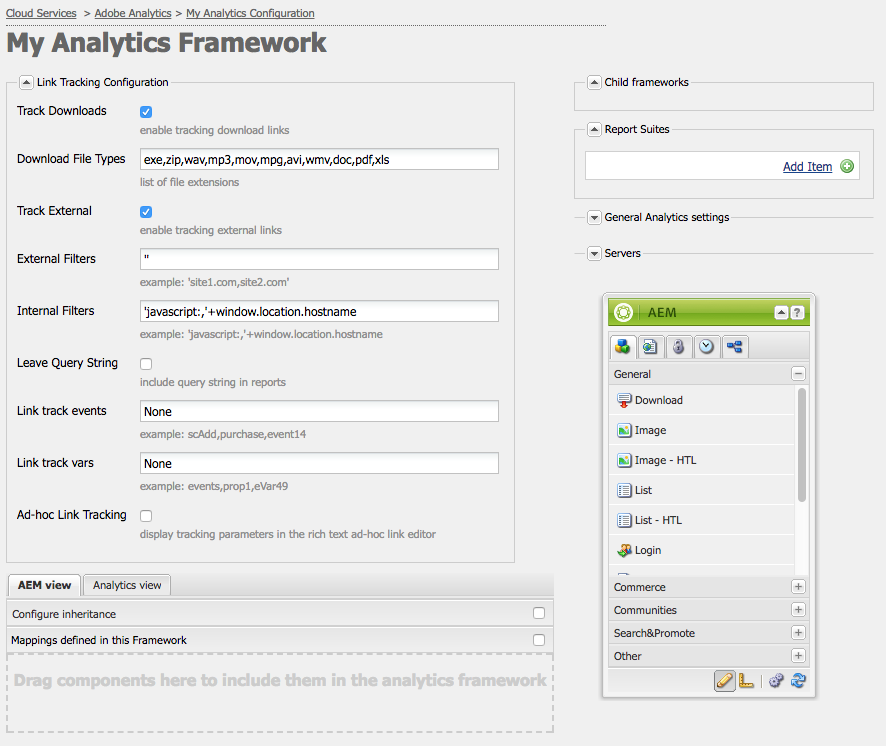Collapse the General component group
This screenshot has width=886, height=746.
tap(798, 374)
